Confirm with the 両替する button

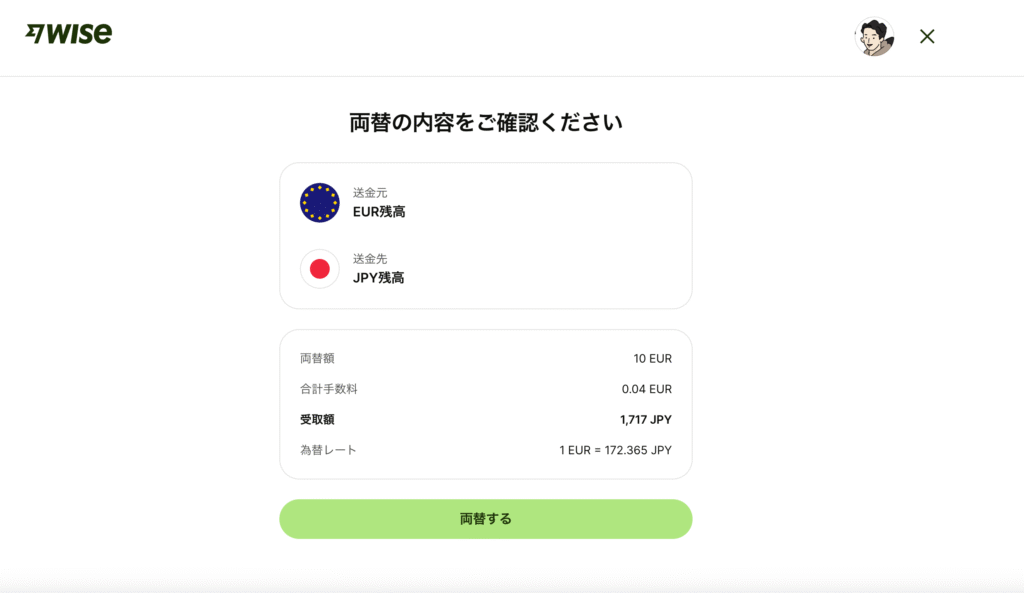coord(486,519)
